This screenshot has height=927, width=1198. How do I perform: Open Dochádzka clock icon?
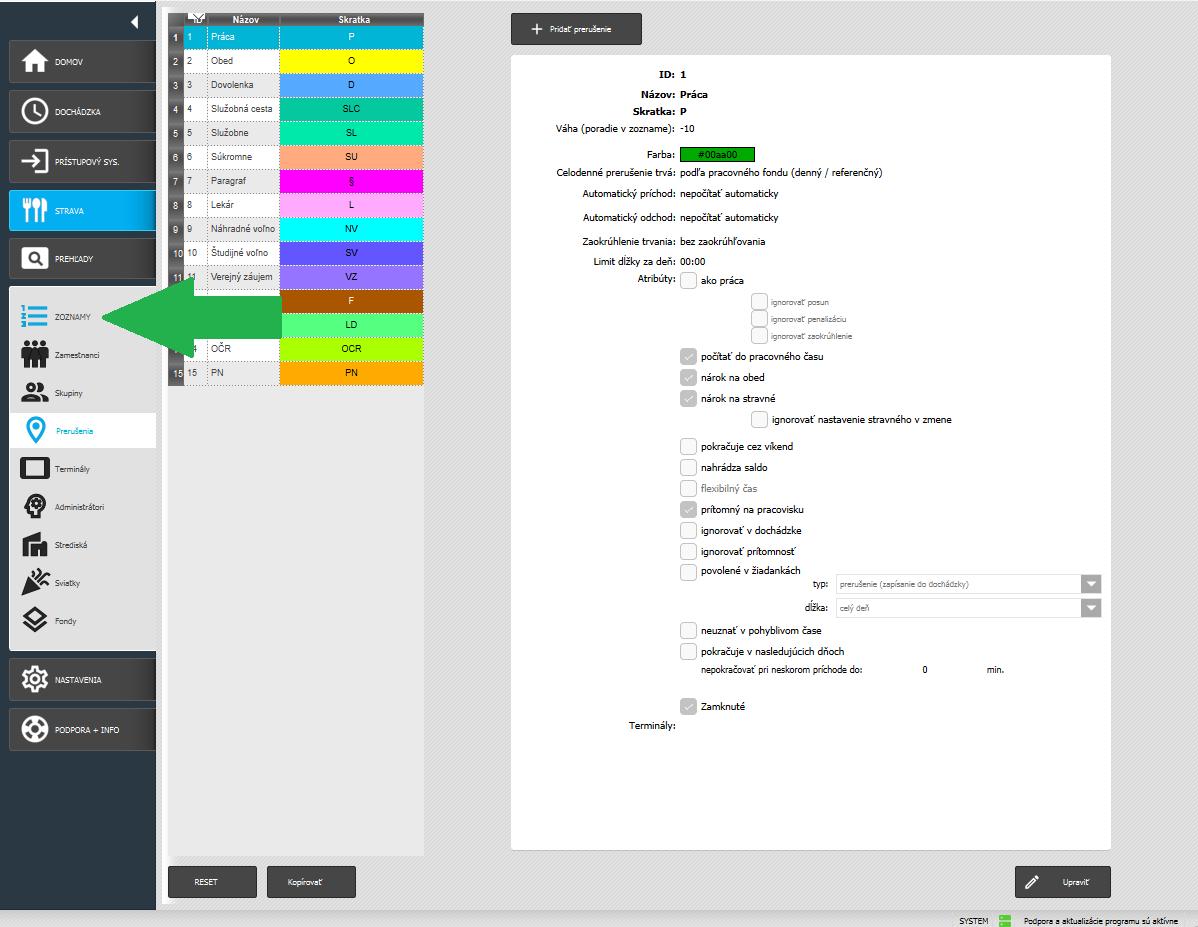coord(35,112)
